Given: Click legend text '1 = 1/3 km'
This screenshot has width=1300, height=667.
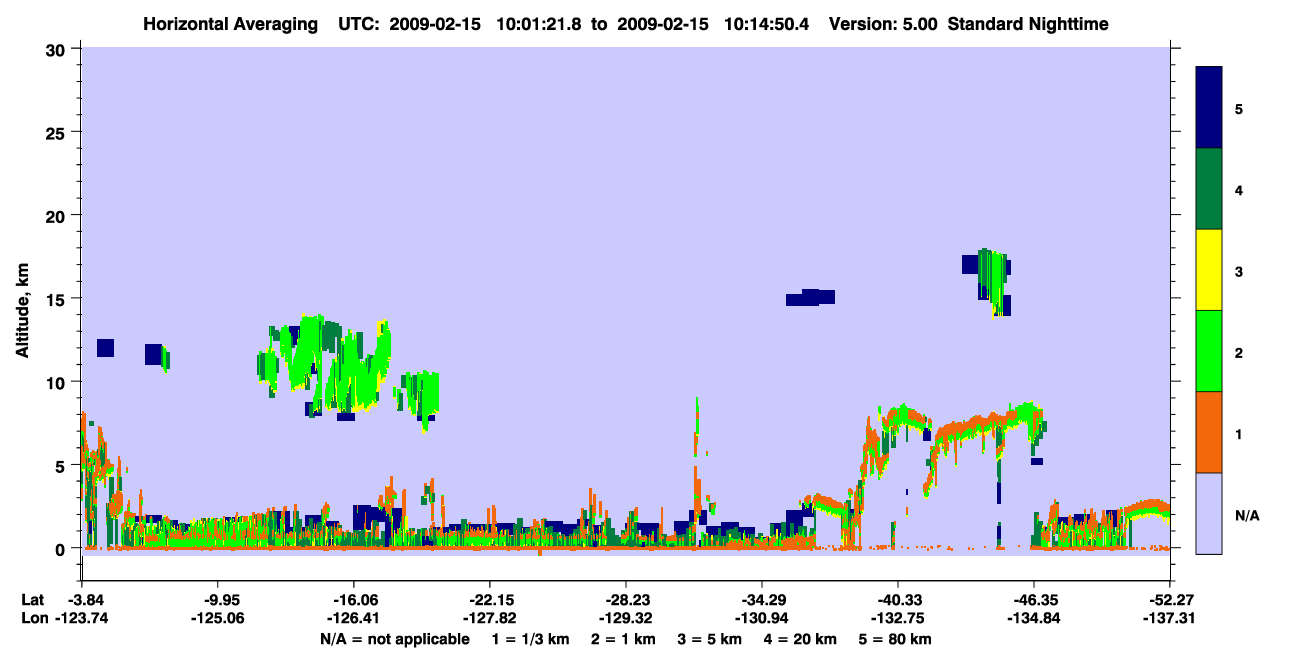Looking at the screenshot, I should tap(531, 639).
